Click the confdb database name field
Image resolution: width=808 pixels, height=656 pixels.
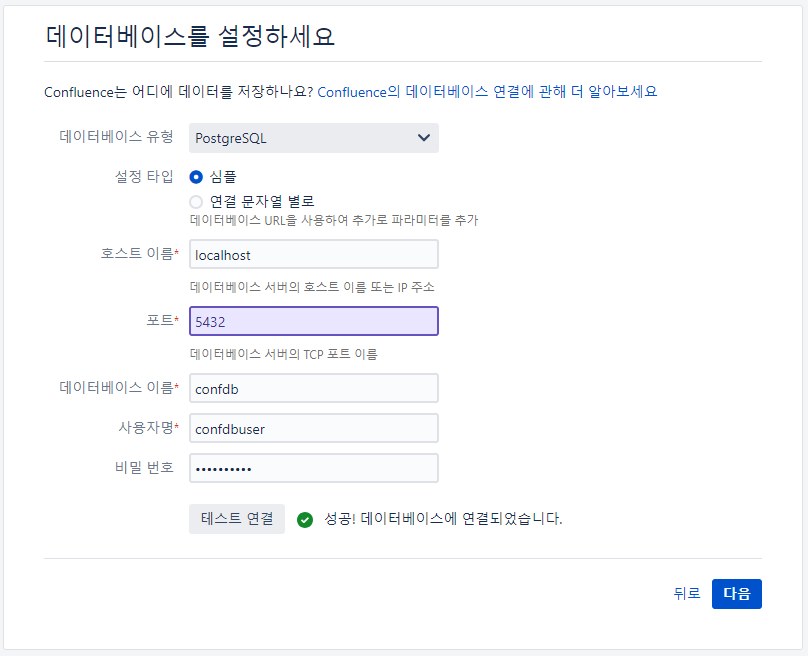point(314,388)
